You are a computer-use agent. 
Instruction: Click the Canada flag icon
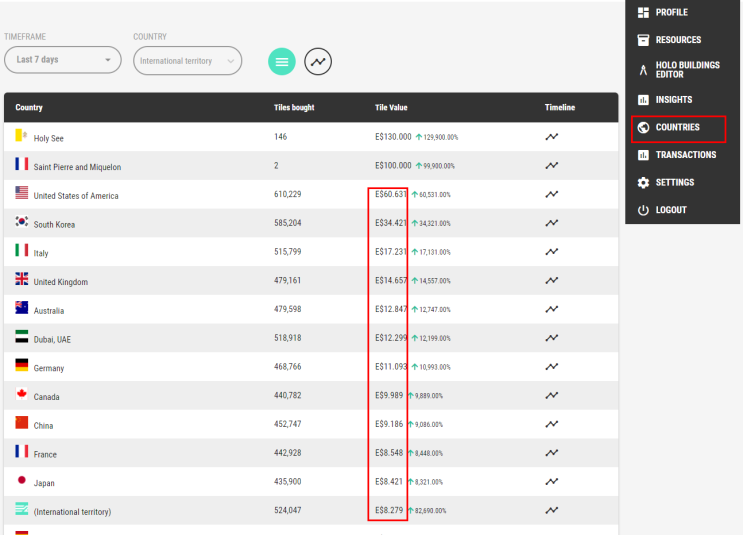pos(21,394)
